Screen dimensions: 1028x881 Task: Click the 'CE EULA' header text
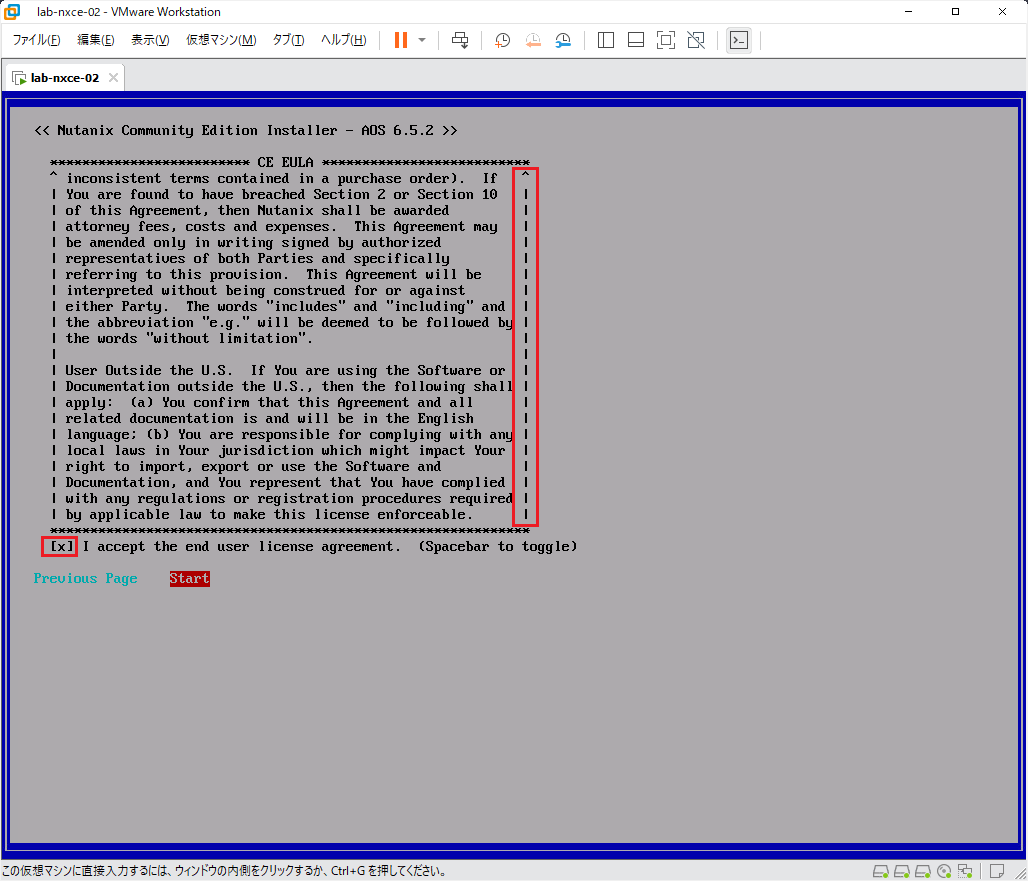point(285,163)
